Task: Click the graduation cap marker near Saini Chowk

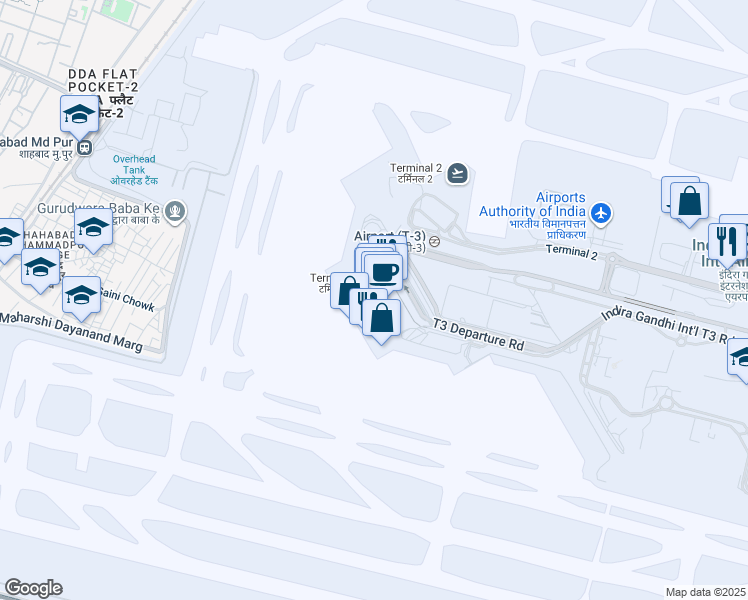Action: pyautogui.click(x=81, y=295)
